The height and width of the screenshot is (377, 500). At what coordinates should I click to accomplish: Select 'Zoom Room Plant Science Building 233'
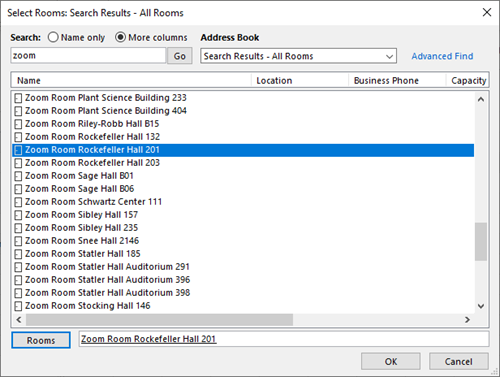[106, 98]
